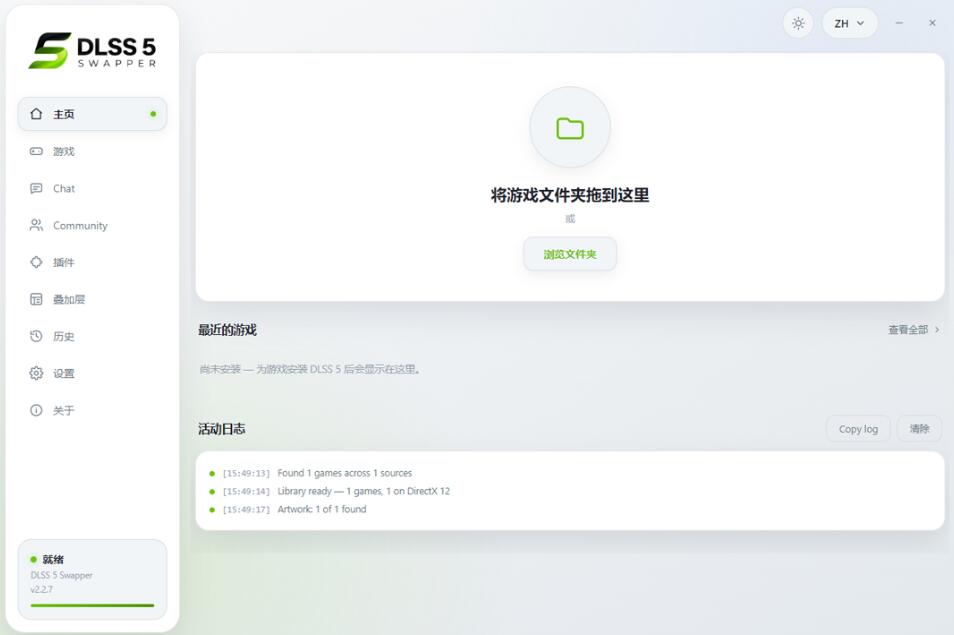Open the ZH language dropdown
The width and height of the screenshot is (954, 635).
point(849,23)
